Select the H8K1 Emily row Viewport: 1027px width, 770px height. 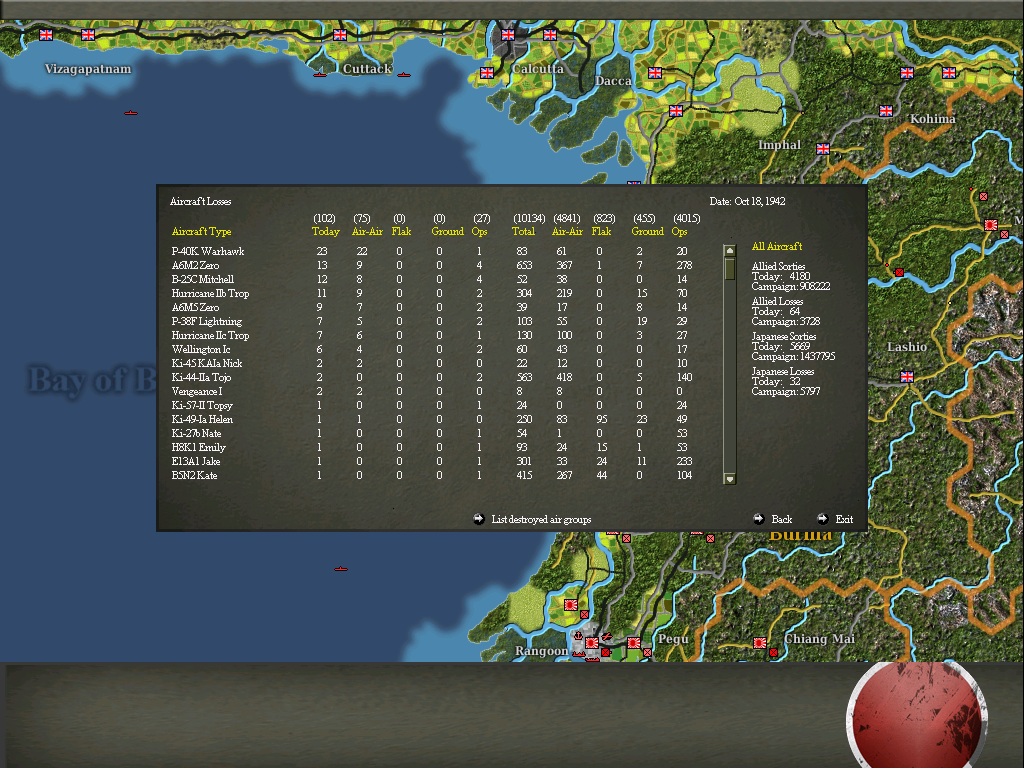click(x=432, y=447)
